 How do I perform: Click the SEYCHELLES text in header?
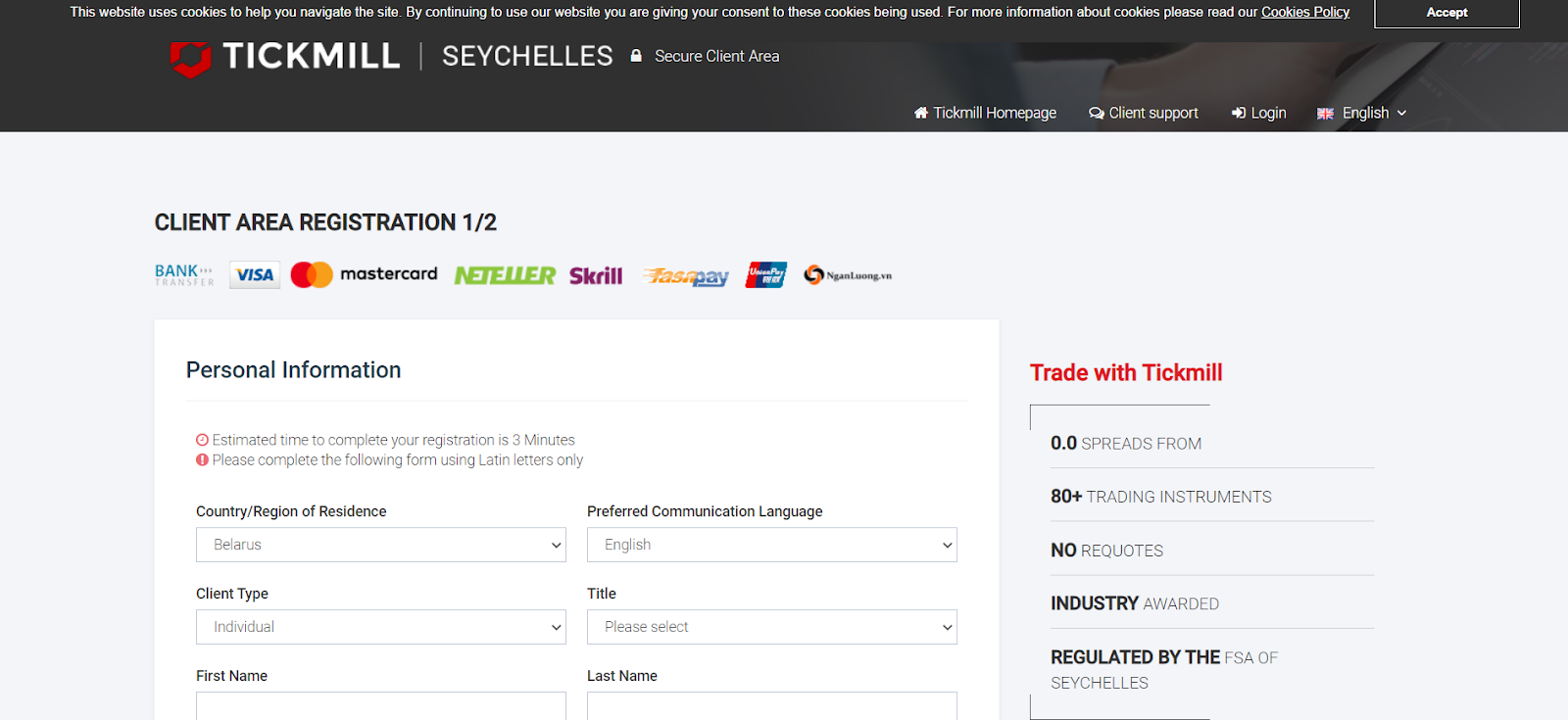[x=527, y=56]
